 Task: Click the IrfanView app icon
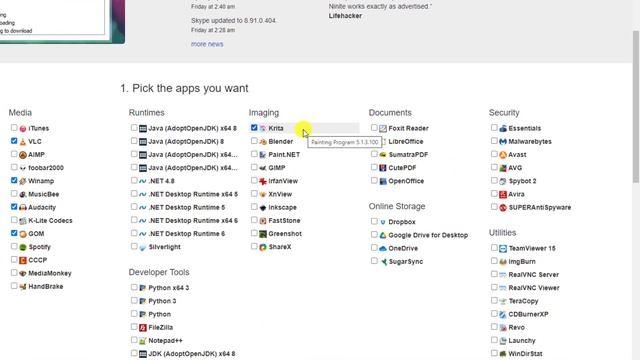pos(263,181)
